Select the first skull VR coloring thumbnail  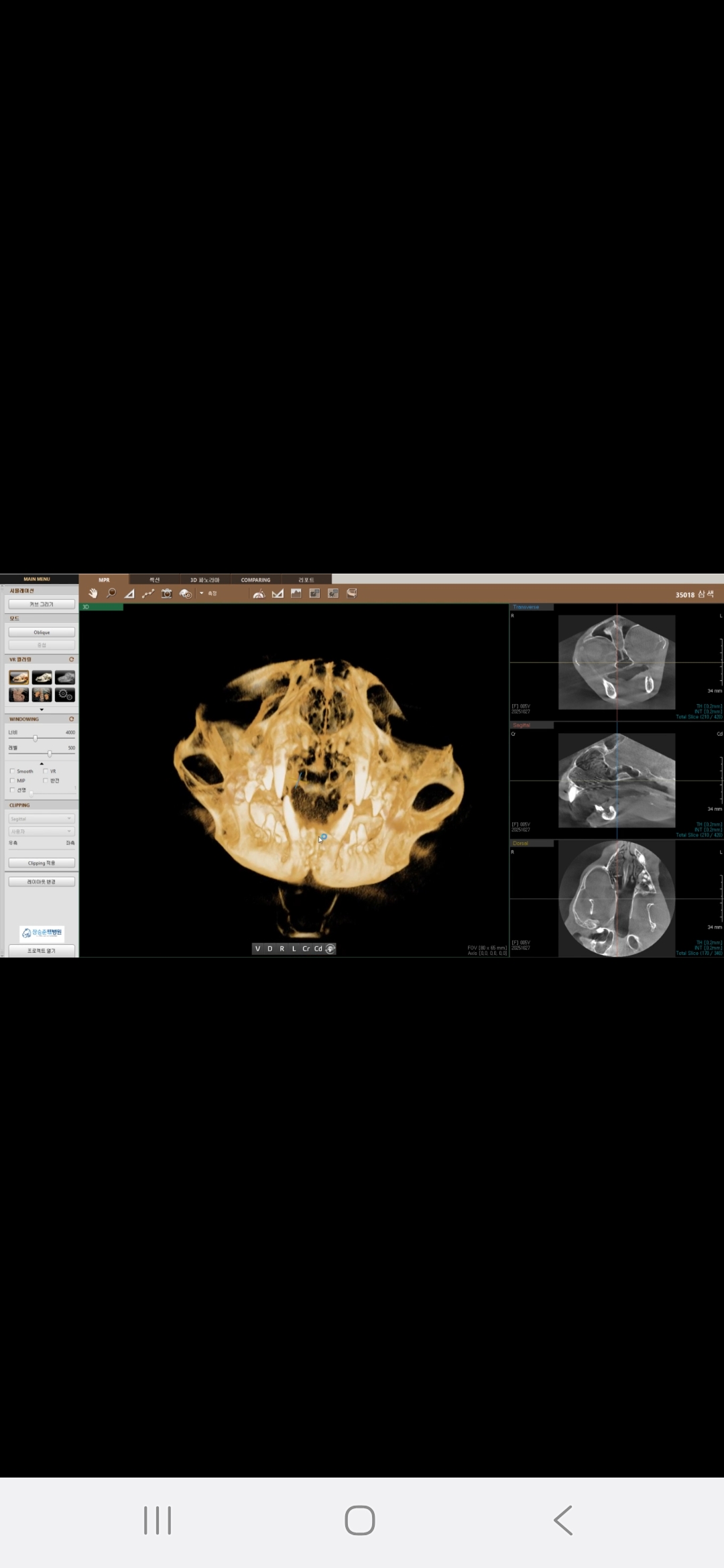pyautogui.click(x=19, y=677)
